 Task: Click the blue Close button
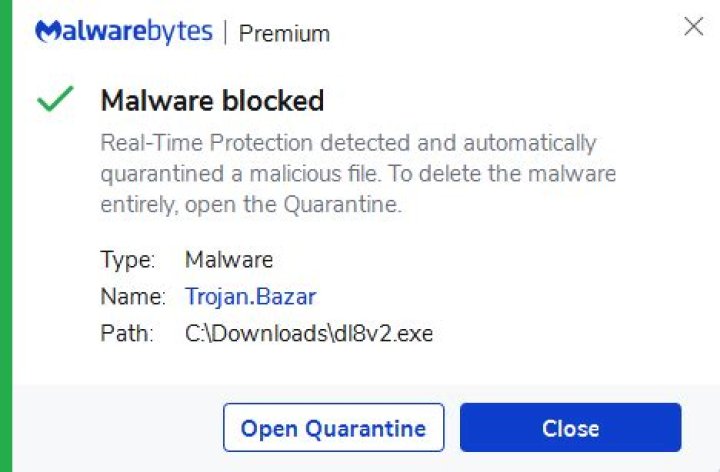click(570, 428)
